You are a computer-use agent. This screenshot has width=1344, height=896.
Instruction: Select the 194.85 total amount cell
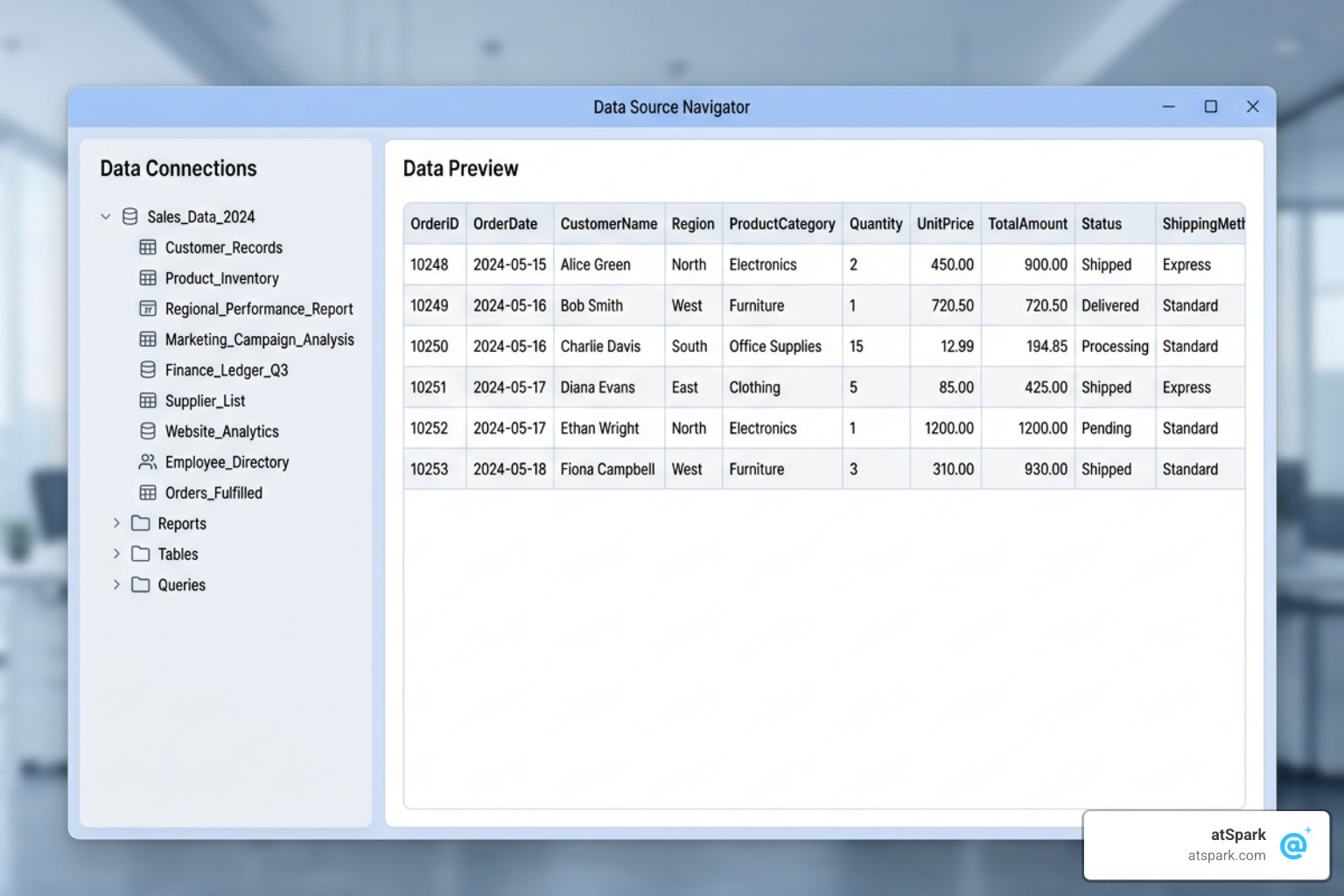(x=1028, y=346)
